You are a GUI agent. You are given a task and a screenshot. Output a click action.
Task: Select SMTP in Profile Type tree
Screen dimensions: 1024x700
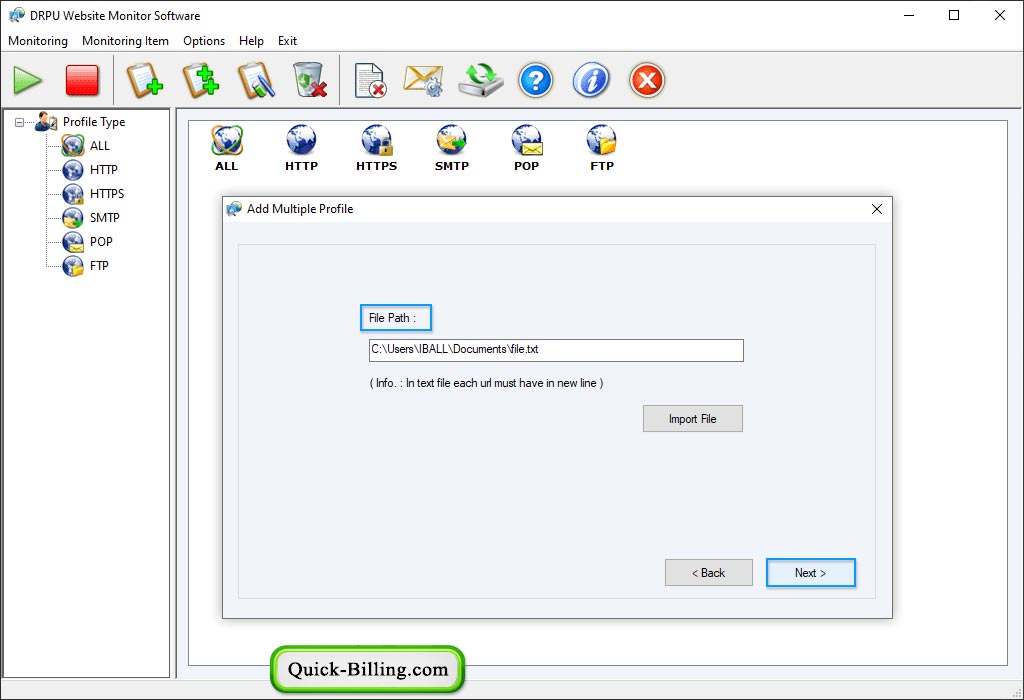(104, 218)
